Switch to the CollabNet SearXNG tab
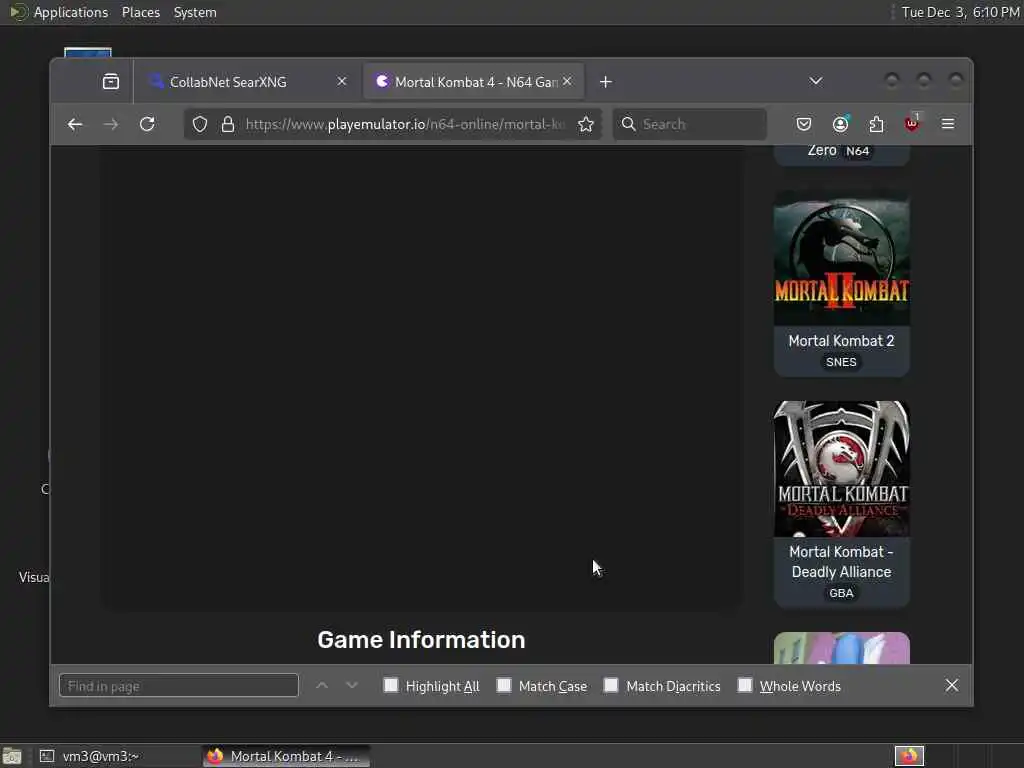Image resolution: width=1024 pixels, height=768 pixels. [x=247, y=82]
